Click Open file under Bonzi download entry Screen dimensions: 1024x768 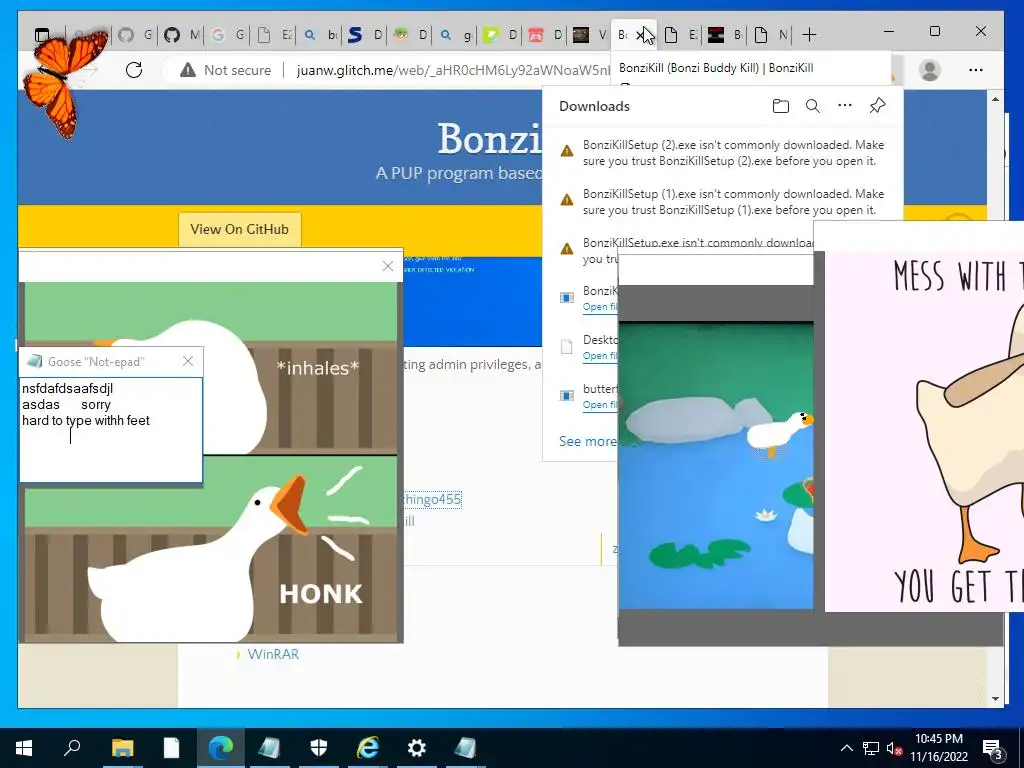click(x=600, y=307)
